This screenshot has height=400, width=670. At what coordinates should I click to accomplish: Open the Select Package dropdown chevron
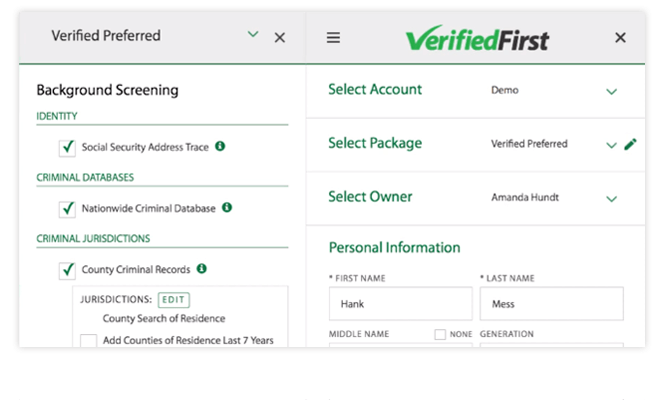tap(611, 145)
